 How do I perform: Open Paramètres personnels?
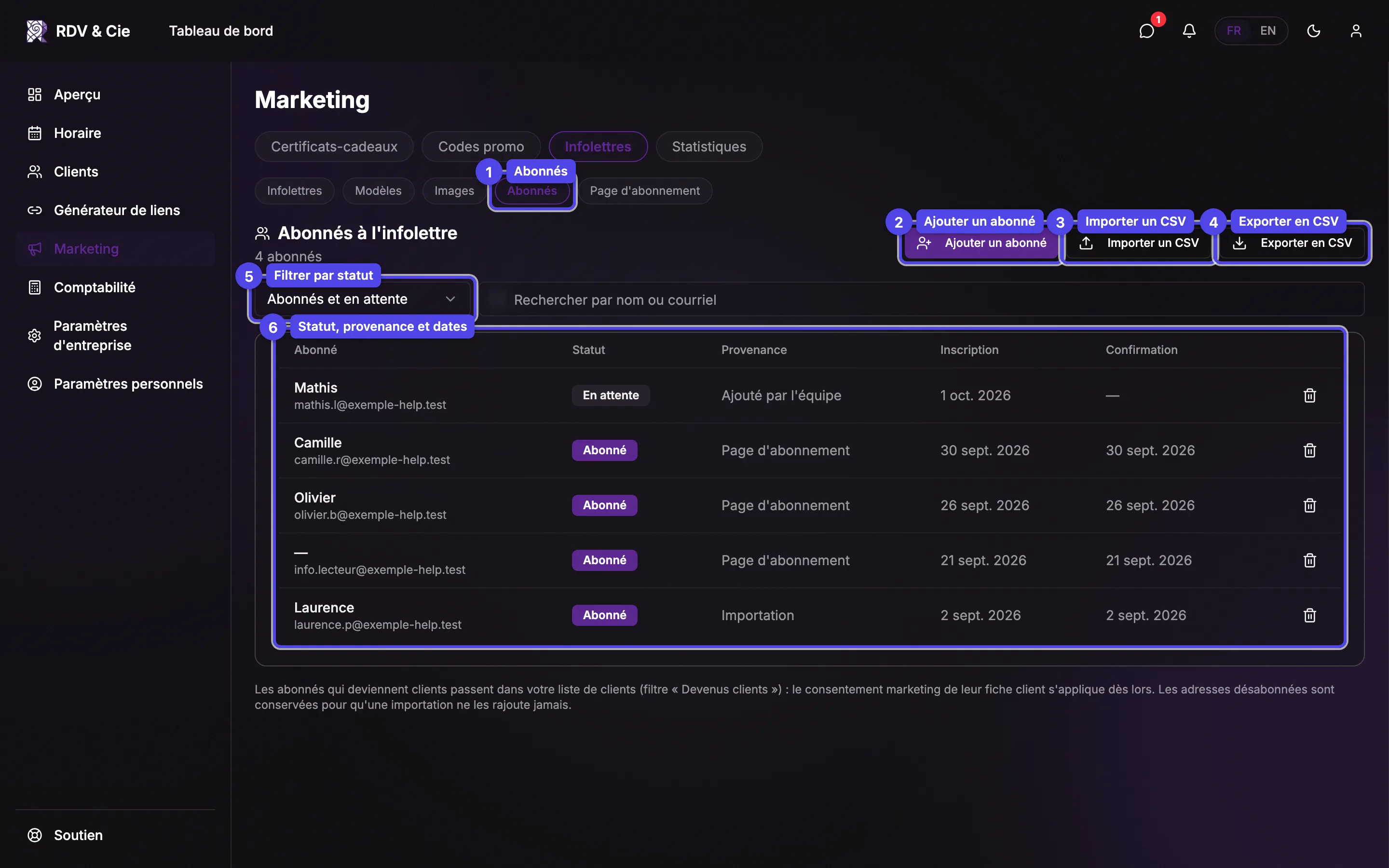click(115, 384)
